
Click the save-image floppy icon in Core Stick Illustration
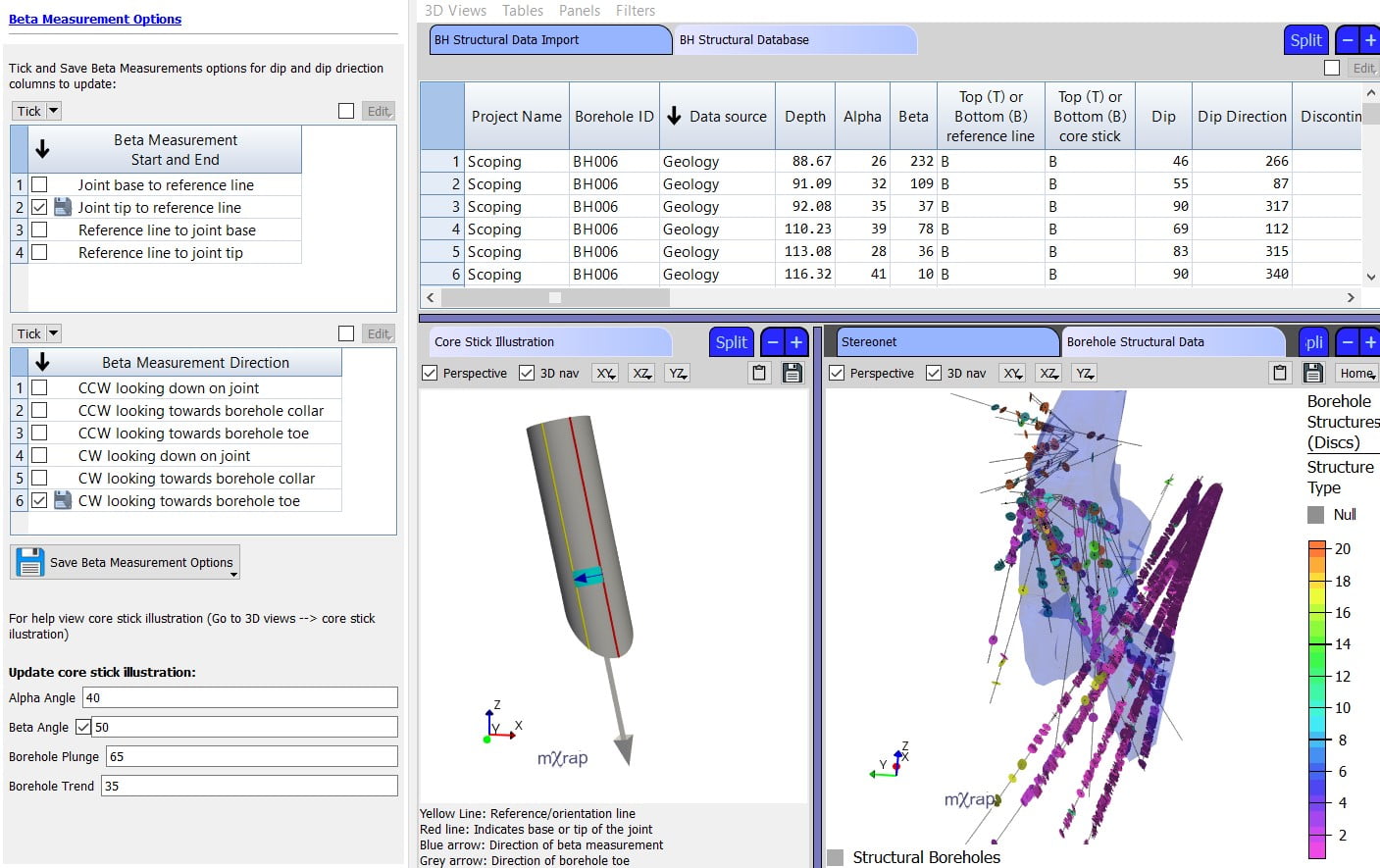pos(792,373)
